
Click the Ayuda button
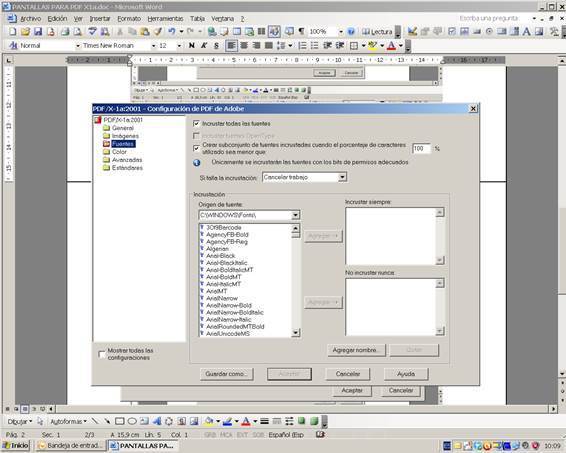point(406,374)
